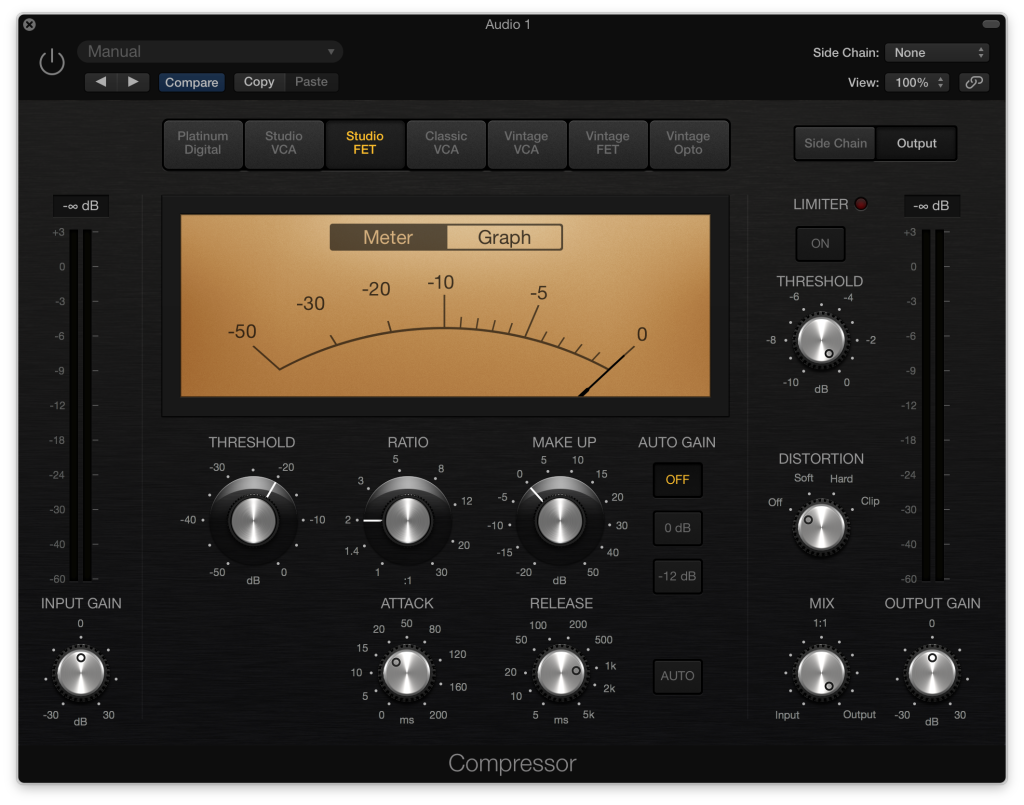
Task: Click the Compare button
Action: click(191, 82)
